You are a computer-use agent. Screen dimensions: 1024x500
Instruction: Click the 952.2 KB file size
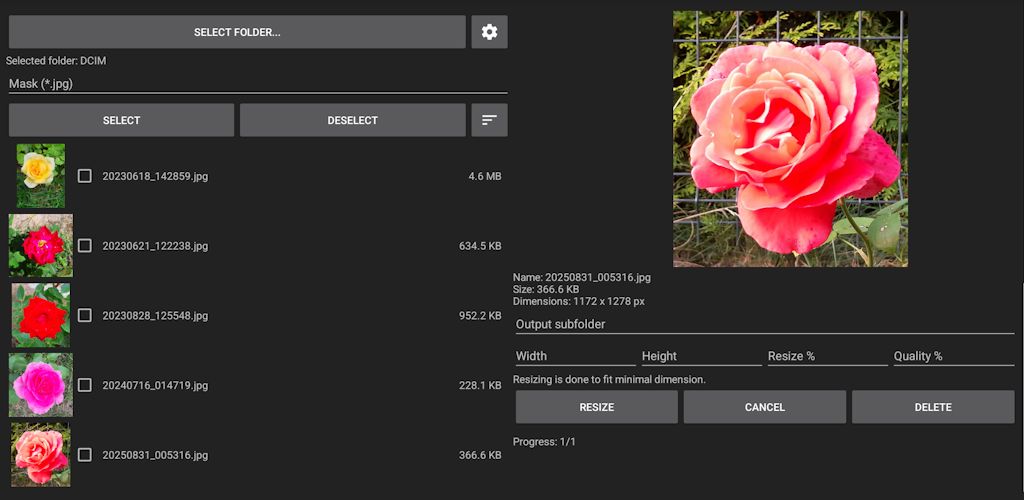coord(480,316)
